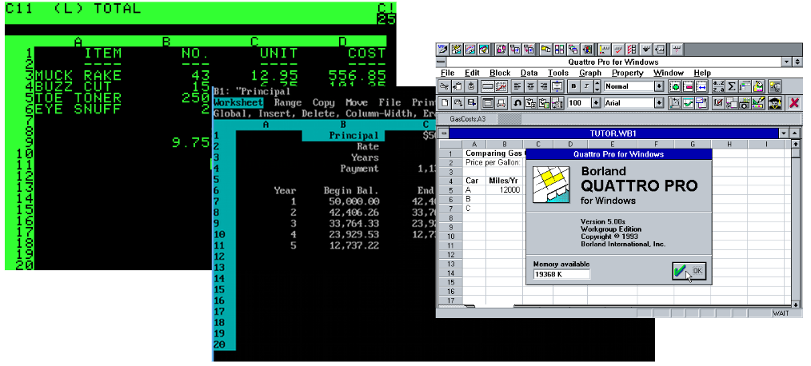
Task: Click the SpeedSum sigma icon
Action: pyautogui.click(x=731, y=86)
